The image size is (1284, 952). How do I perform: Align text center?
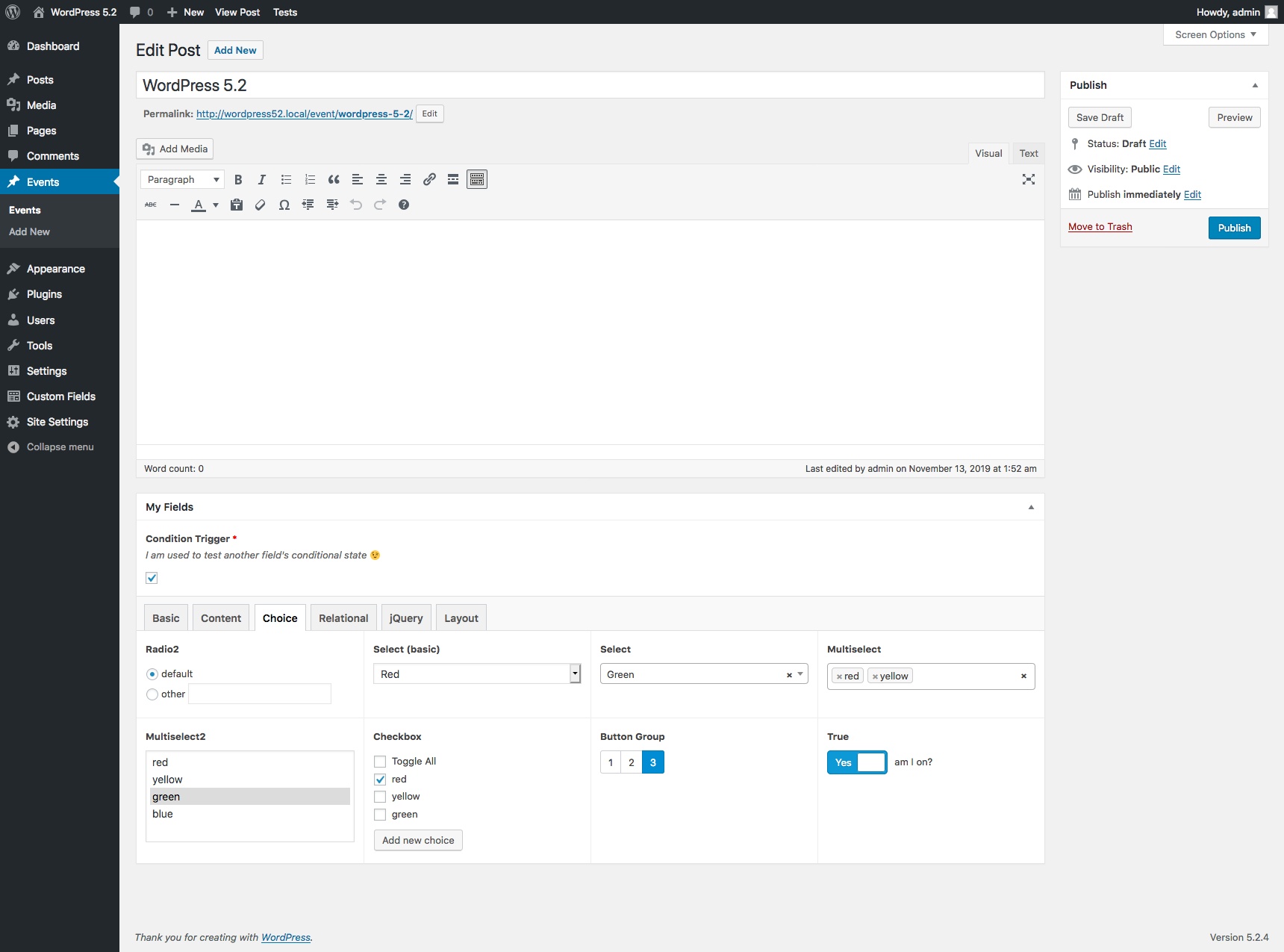pos(381,179)
